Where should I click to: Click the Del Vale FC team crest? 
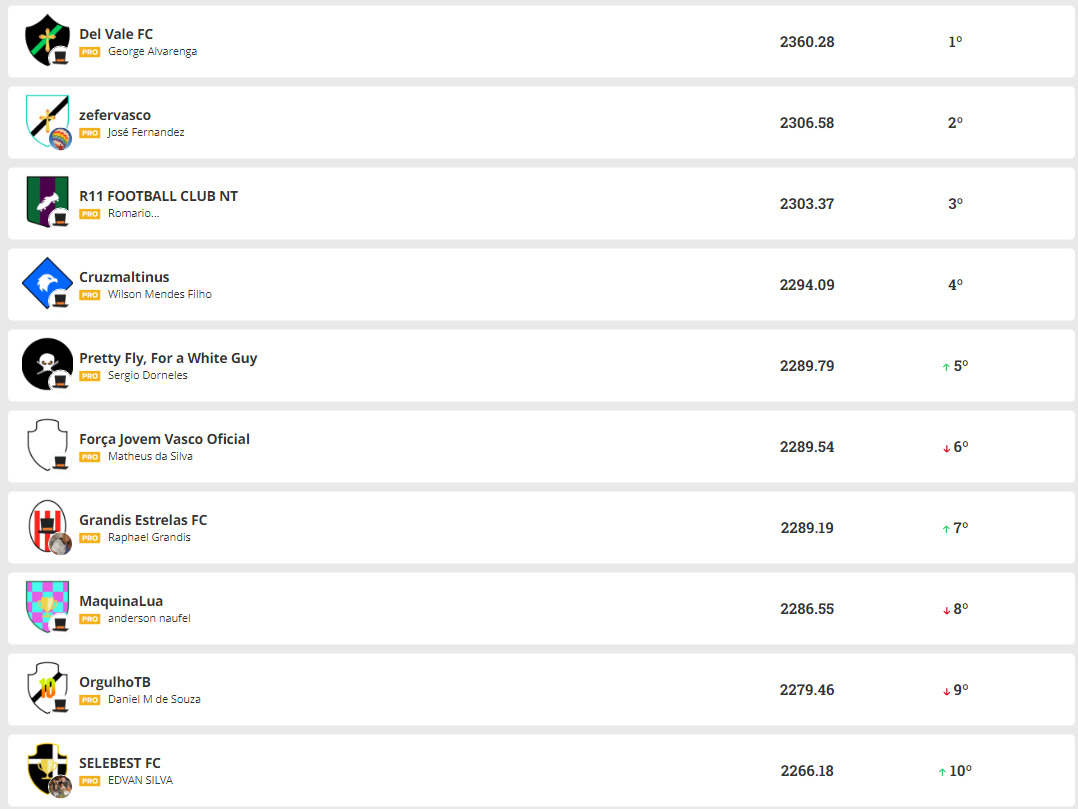(46, 41)
